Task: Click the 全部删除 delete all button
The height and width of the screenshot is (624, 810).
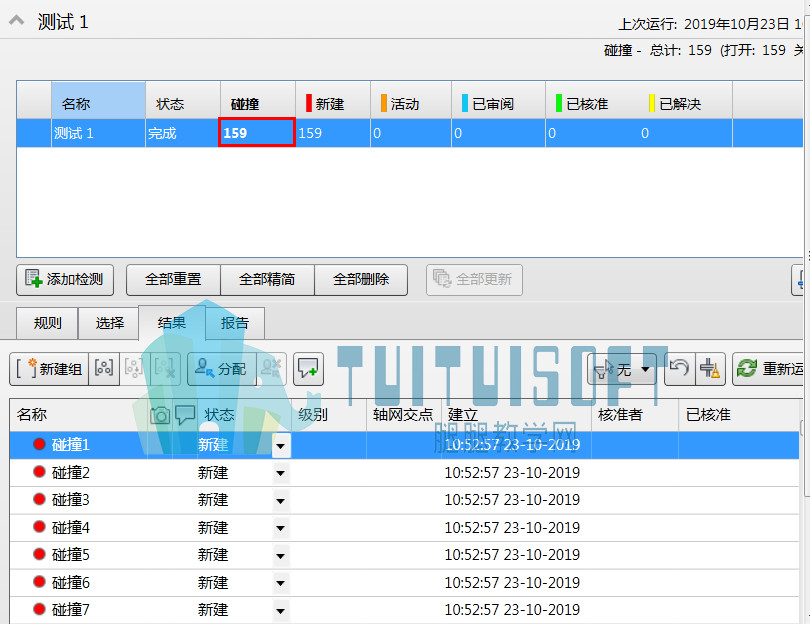Action: coord(361,279)
